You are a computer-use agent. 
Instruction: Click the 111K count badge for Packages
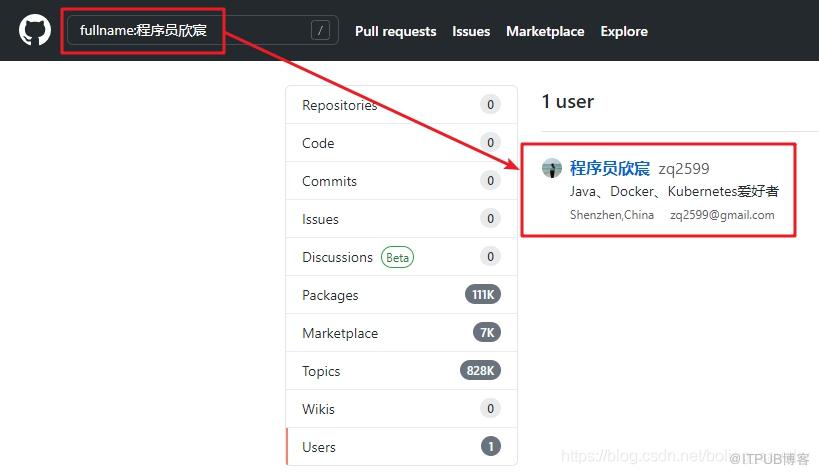483,295
